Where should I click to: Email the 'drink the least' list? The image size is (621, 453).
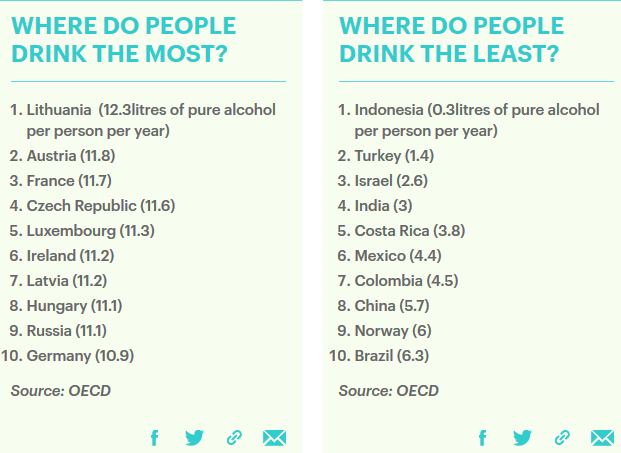pyautogui.click(x=602, y=437)
